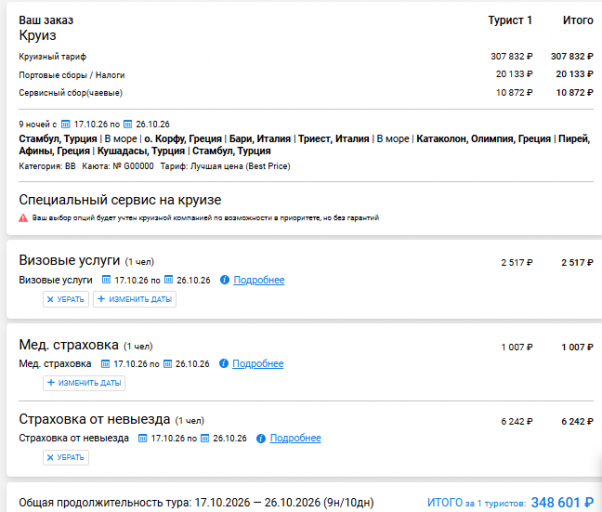Click the visa services start date calendar icon

(106, 280)
